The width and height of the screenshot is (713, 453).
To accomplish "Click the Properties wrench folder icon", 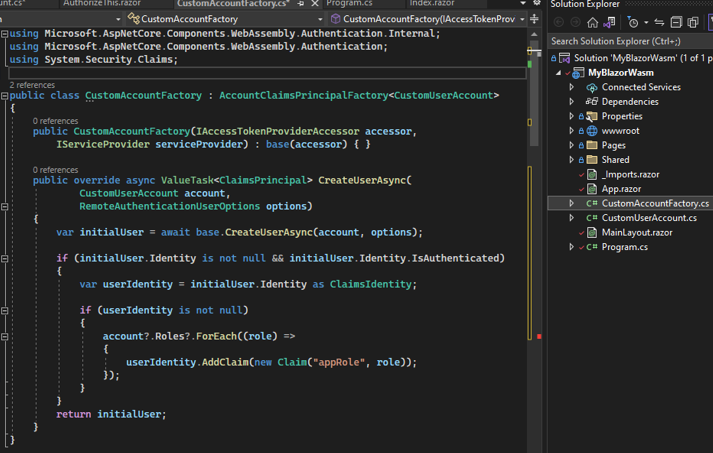I will 592,116.
